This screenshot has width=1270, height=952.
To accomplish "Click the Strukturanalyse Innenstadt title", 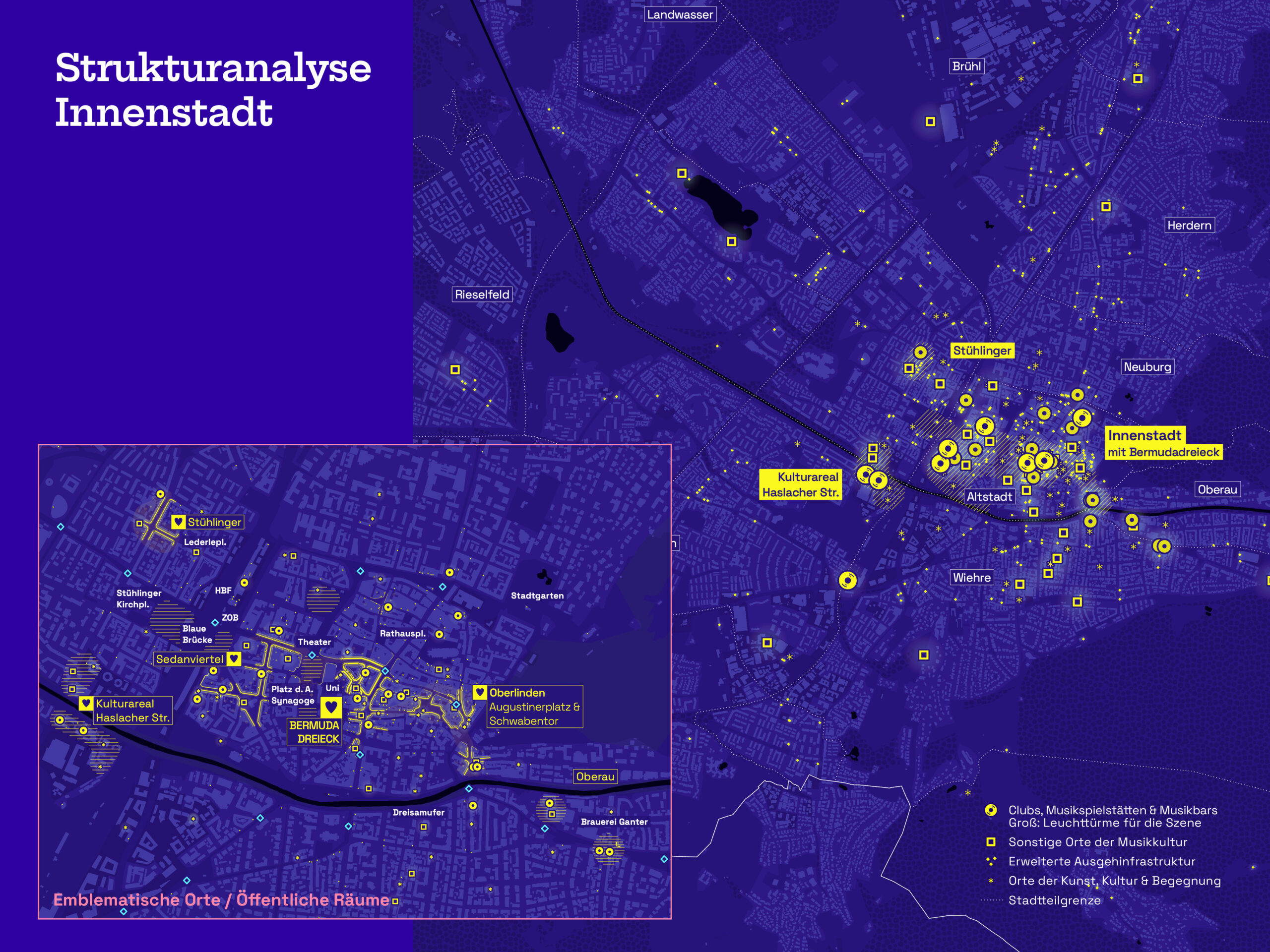I will pos(212,90).
